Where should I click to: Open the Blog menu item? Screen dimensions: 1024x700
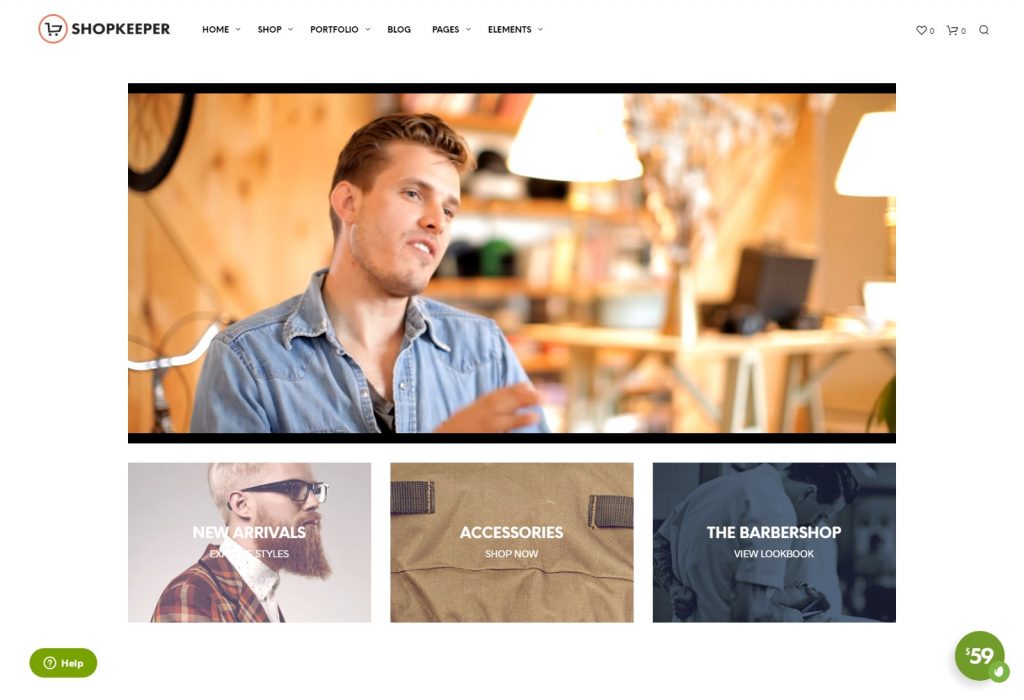[399, 29]
